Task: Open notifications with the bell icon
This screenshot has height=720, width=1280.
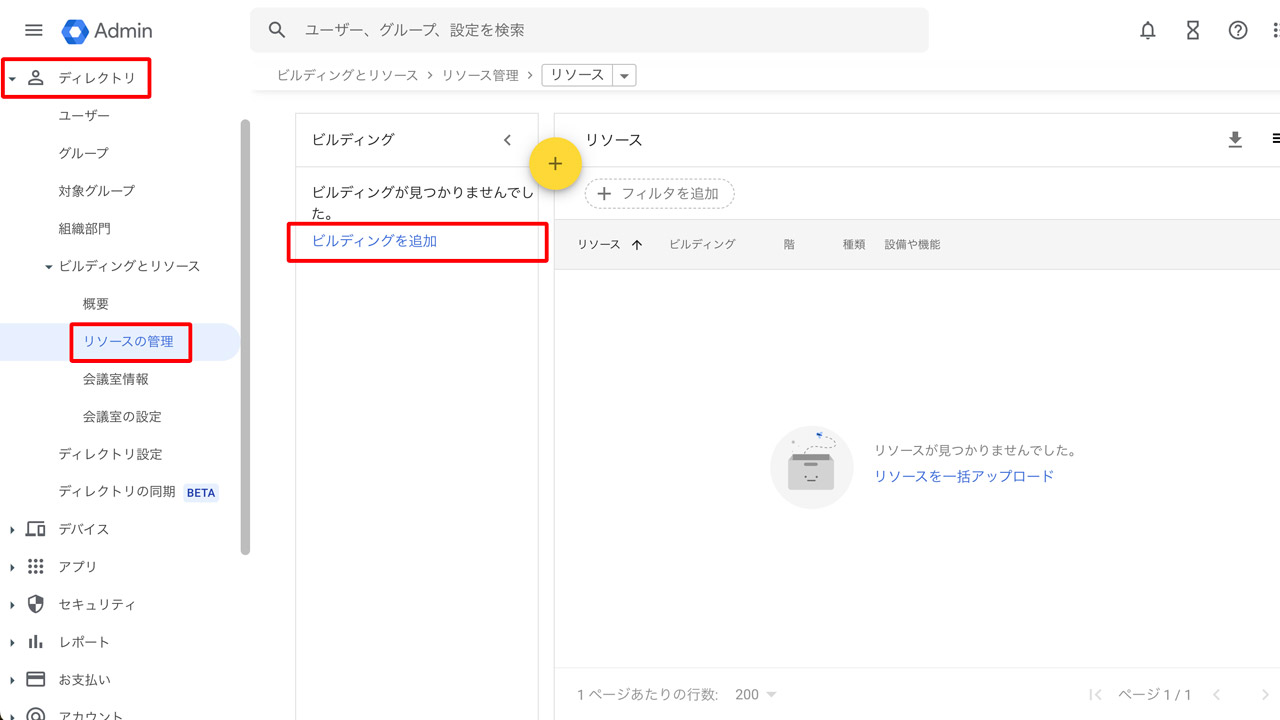Action: tap(1147, 30)
